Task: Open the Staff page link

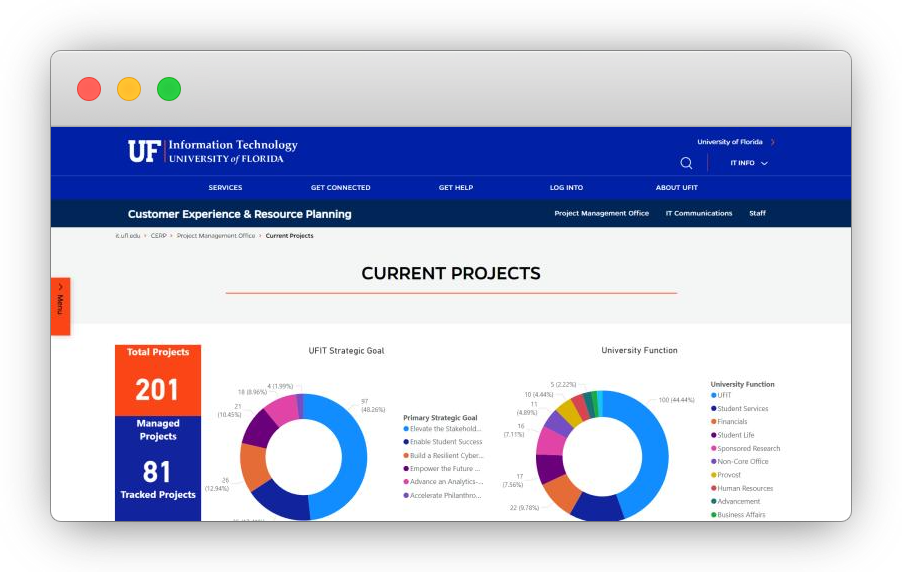Action: click(757, 213)
